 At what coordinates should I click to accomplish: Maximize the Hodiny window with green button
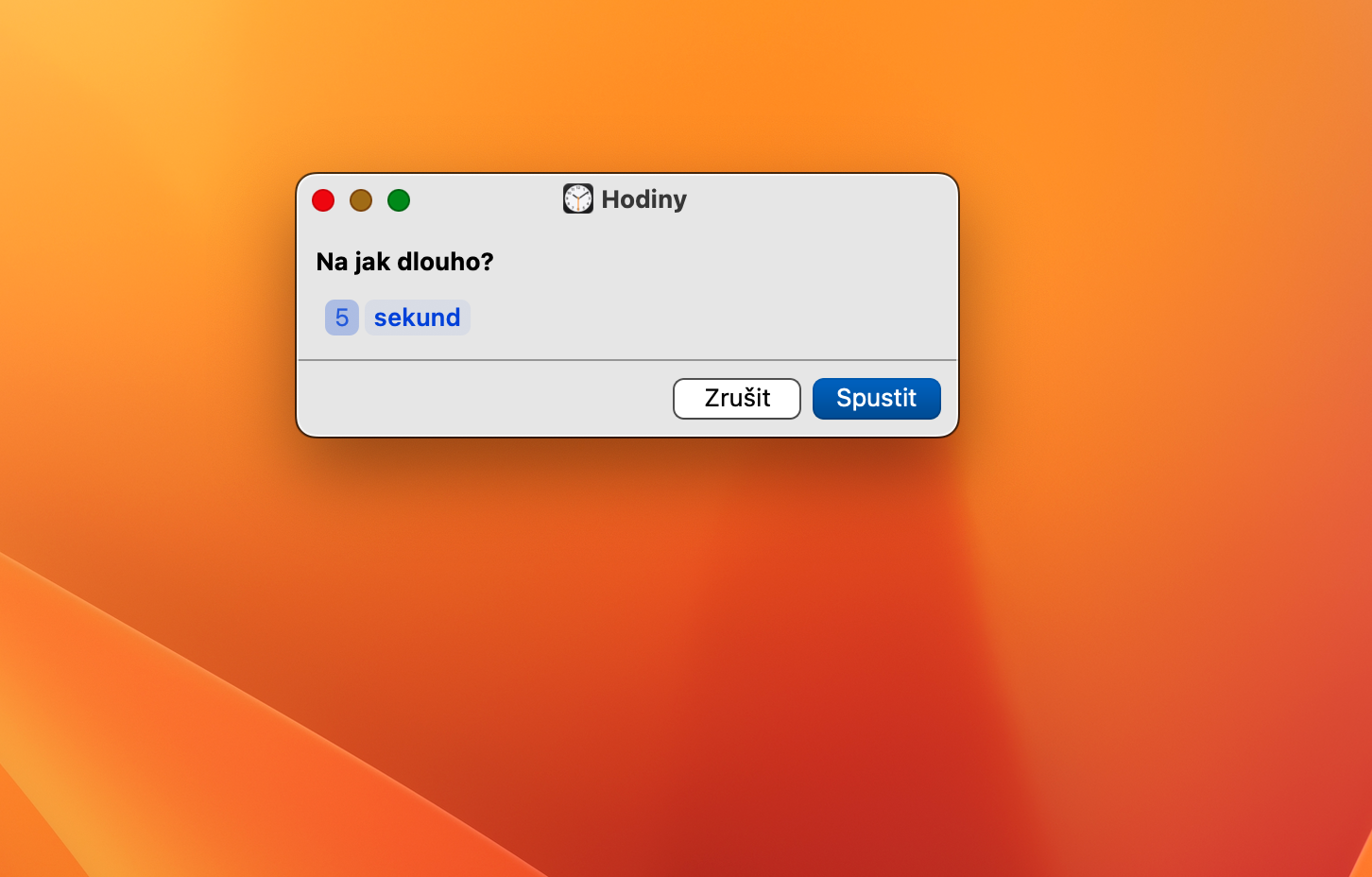(399, 200)
